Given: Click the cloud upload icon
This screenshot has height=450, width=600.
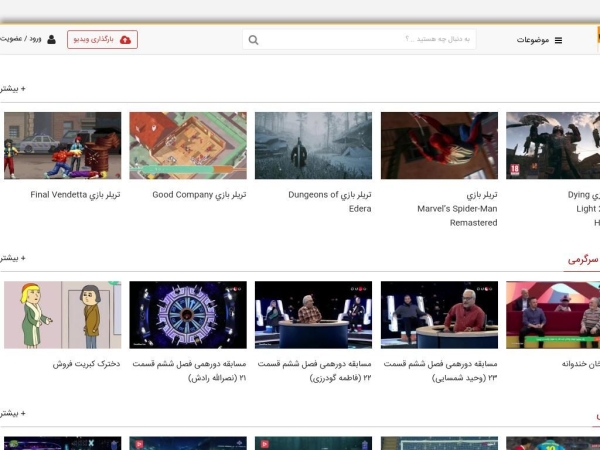Looking at the screenshot, I should [126, 40].
